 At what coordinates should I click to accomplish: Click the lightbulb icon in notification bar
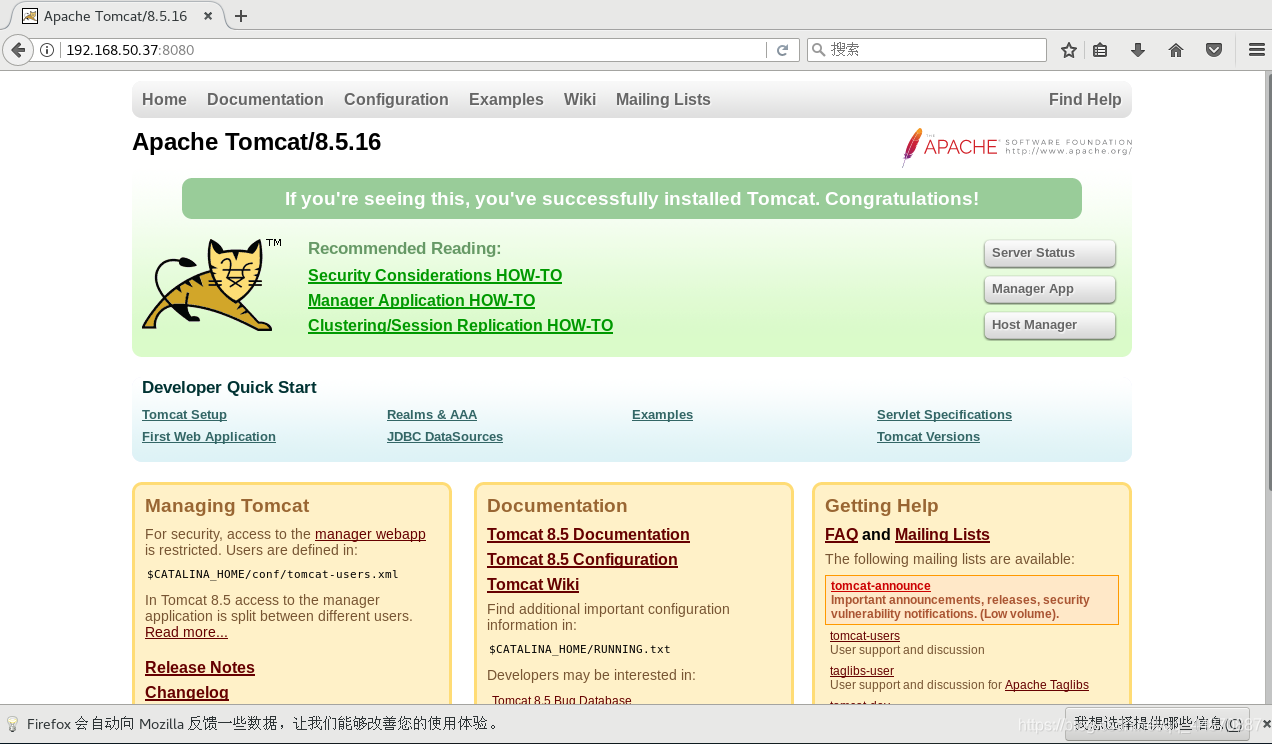tap(13, 724)
